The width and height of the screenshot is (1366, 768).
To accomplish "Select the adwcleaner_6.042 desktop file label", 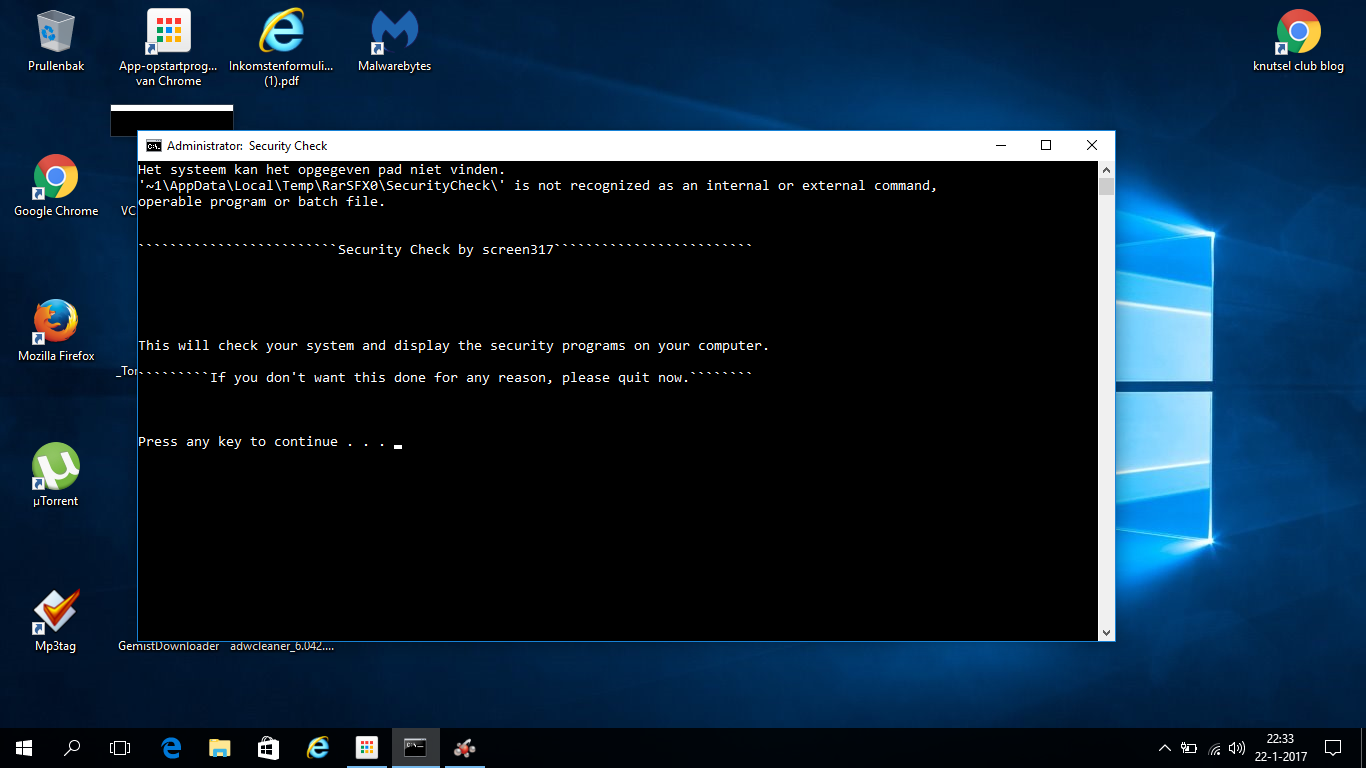I will point(282,646).
